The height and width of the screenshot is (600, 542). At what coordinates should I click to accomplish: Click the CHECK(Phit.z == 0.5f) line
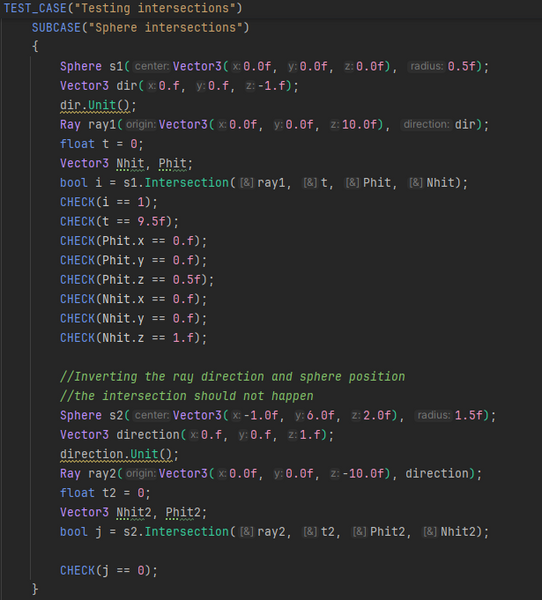pyautogui.click(x=137, y=280)
